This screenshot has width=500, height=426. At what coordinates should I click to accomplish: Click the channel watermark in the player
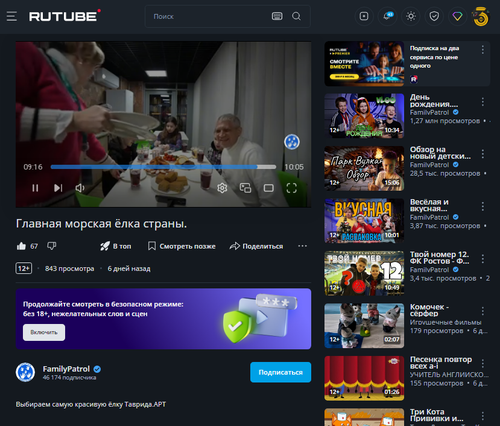(x=292, y=142)
